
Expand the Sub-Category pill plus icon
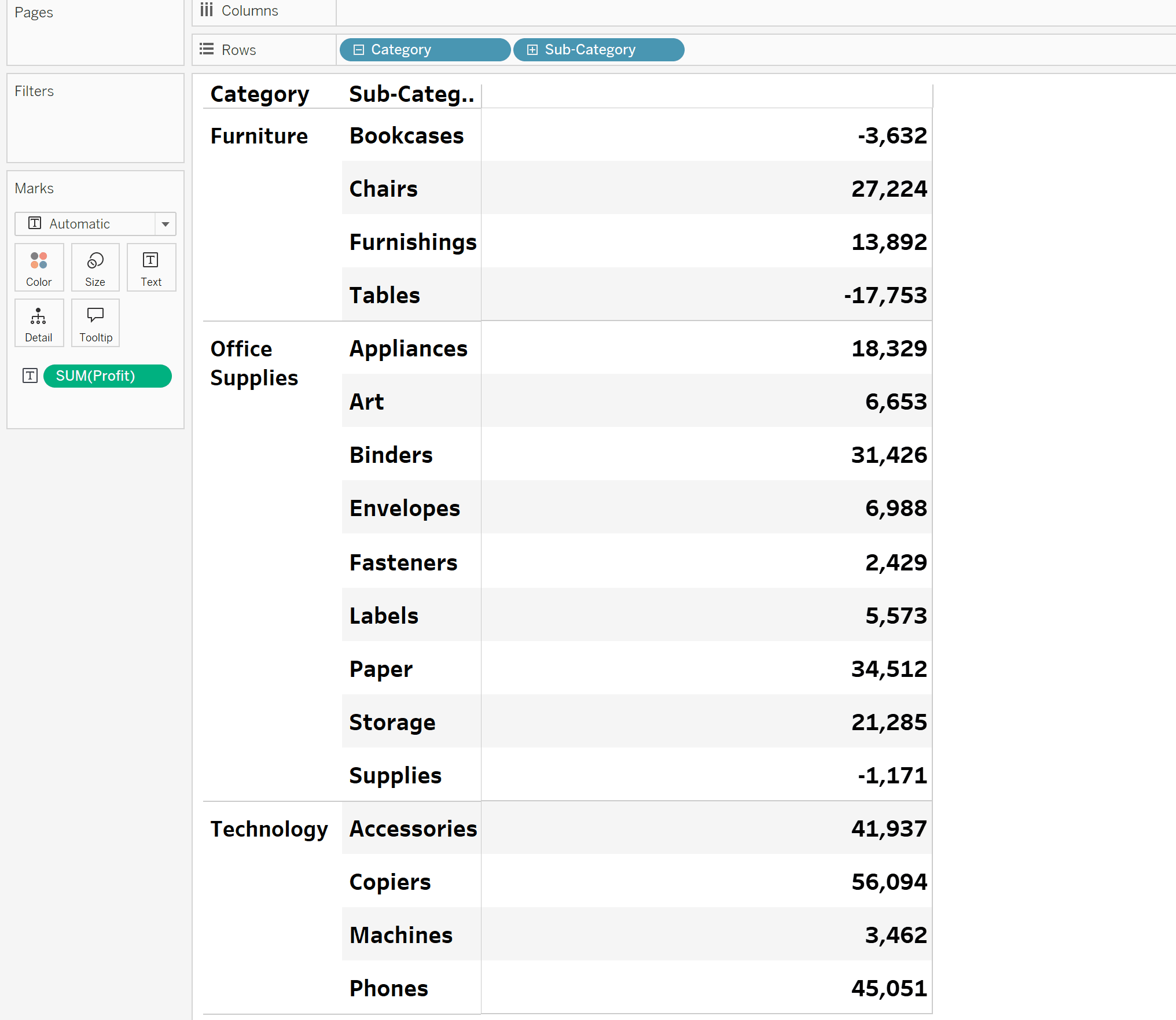pyautogui.click(x=532, y=50)
